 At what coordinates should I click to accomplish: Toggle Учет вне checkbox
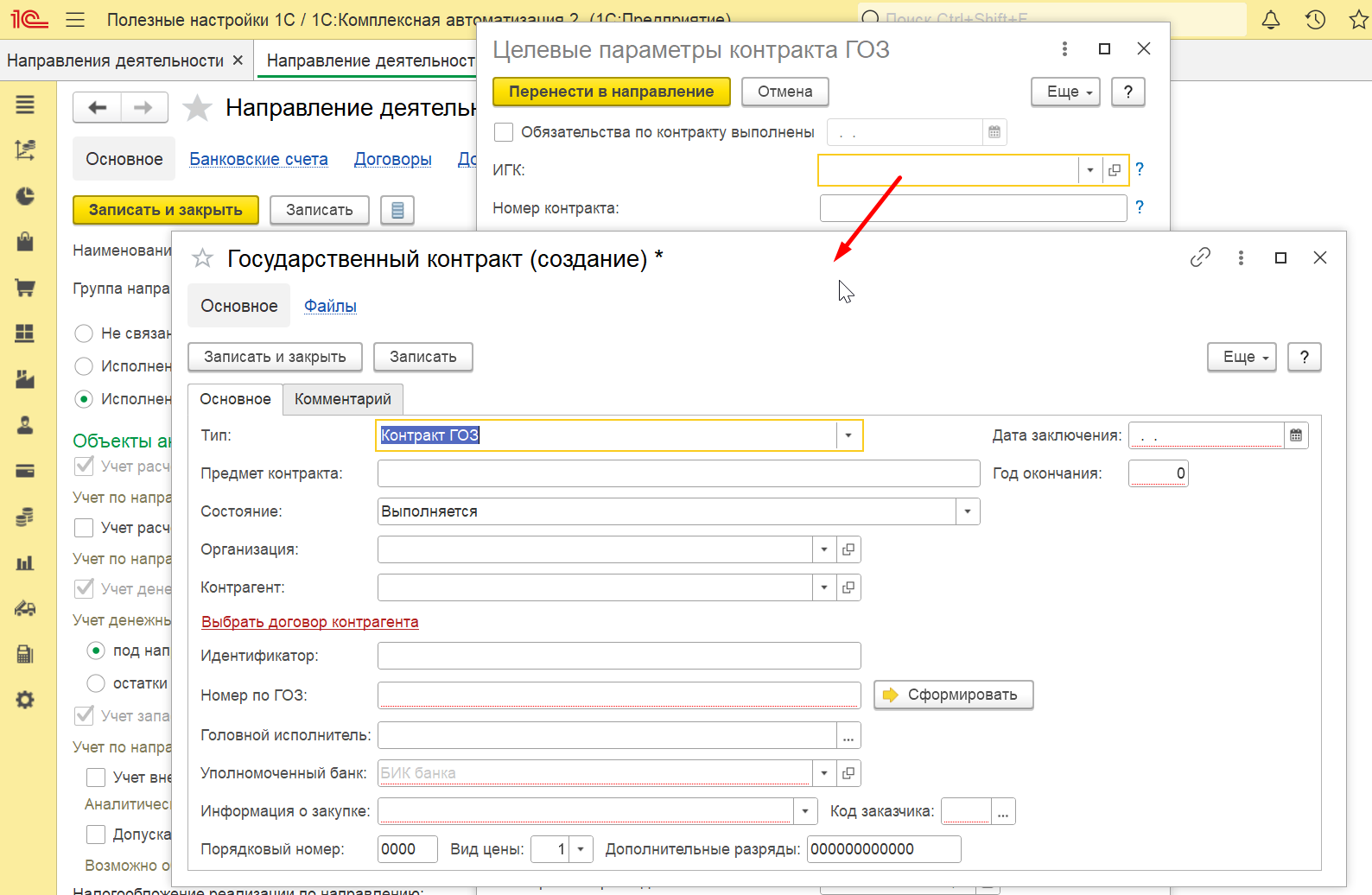pyautogui.click(x=96, y=778)
